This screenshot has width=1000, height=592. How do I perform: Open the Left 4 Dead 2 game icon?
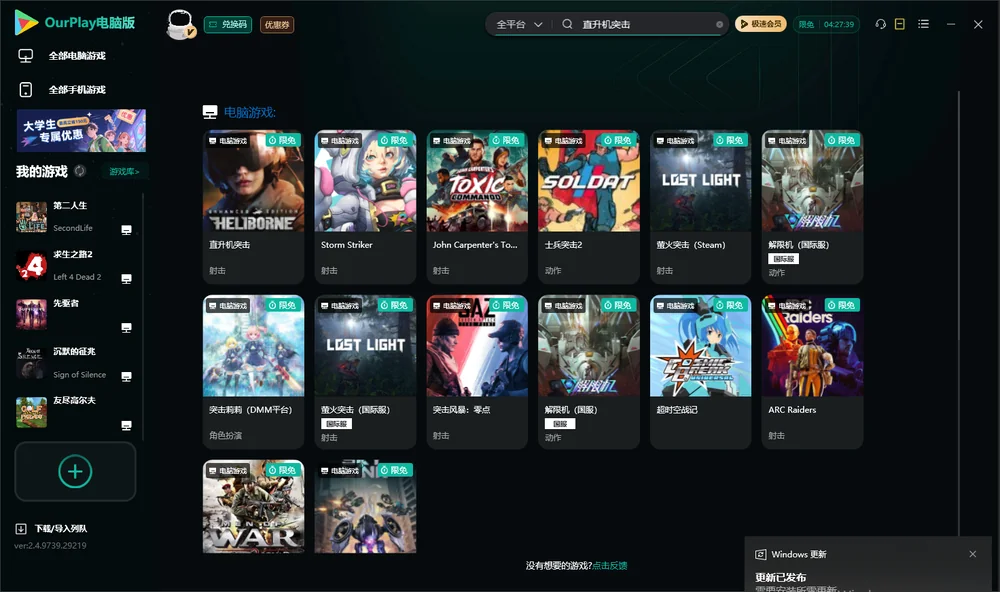[31, 265]
